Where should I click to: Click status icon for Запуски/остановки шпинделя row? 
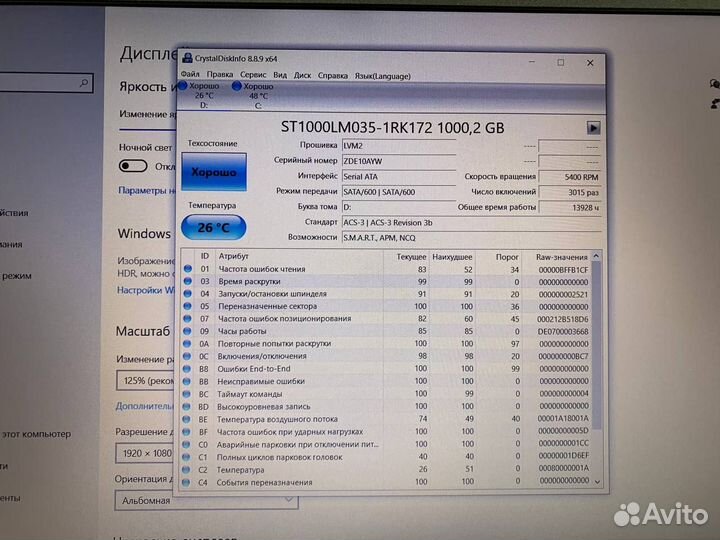[x=187, y=293]
